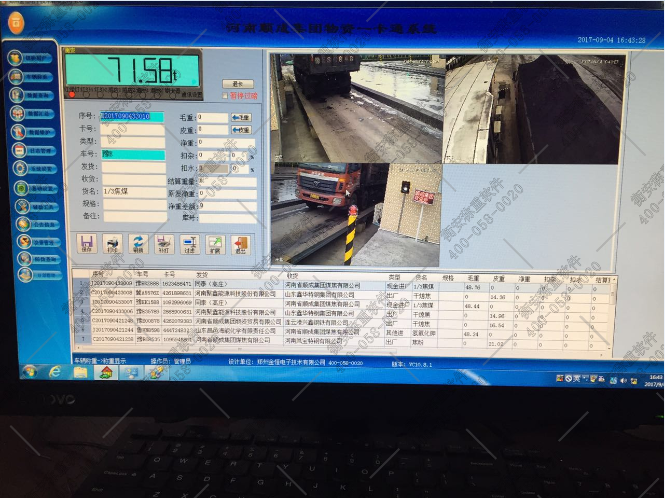
Task: Click the 皮重 capture button
Action: click(241, 130)
